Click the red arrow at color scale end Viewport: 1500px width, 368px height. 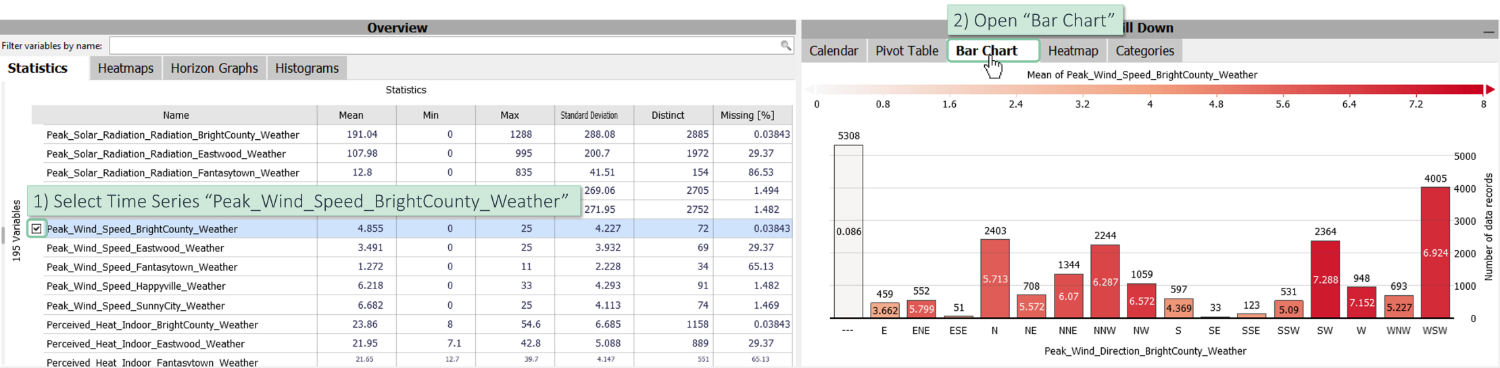click(1490, 90)
